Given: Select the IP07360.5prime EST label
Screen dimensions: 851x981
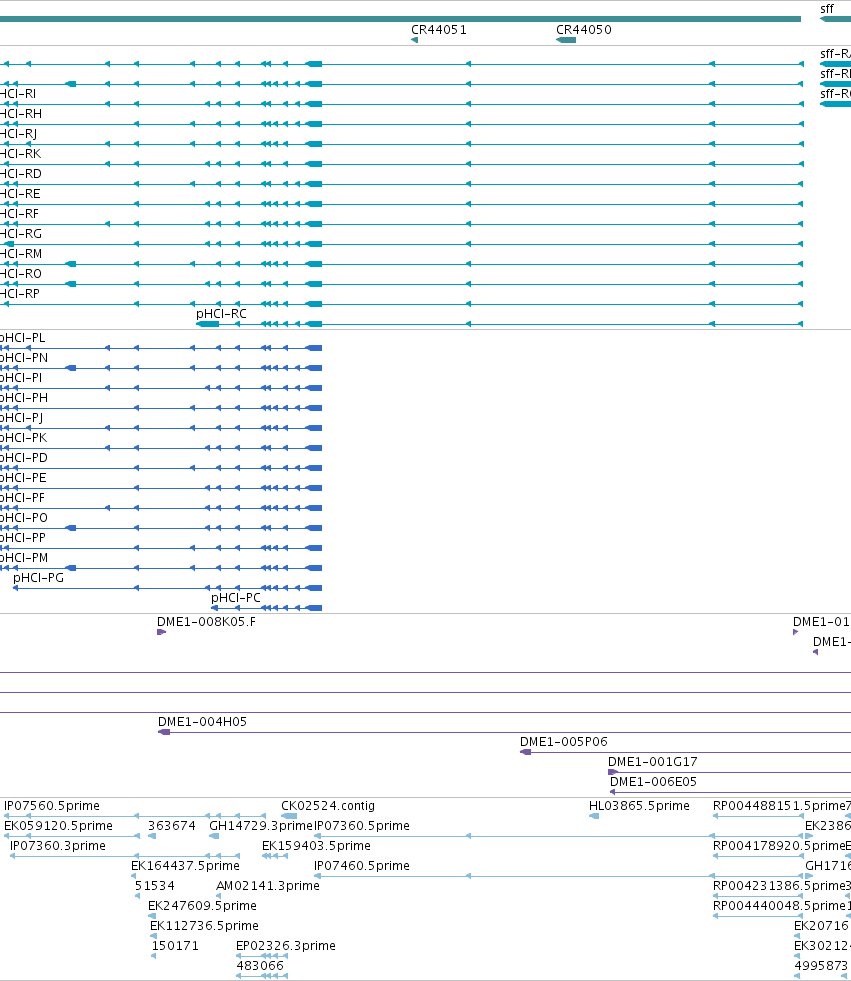Looking at the screenshot, I should coord(362,826).
